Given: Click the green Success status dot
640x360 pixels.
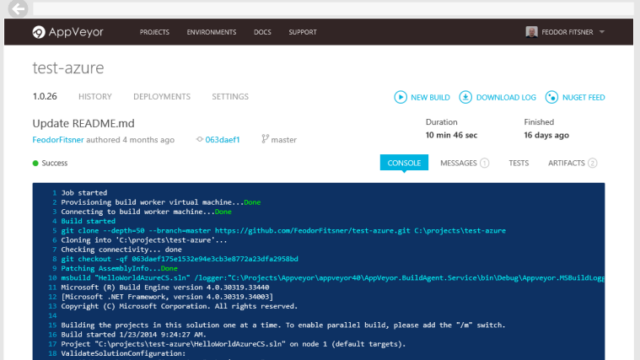Looking at the screenshot, I should click(x=36, y=163).
